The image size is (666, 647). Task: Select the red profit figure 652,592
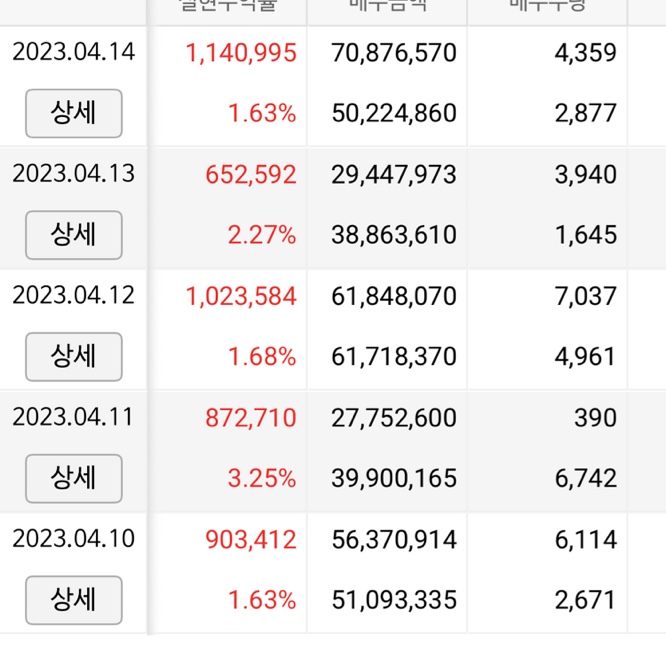pos(250,175)
